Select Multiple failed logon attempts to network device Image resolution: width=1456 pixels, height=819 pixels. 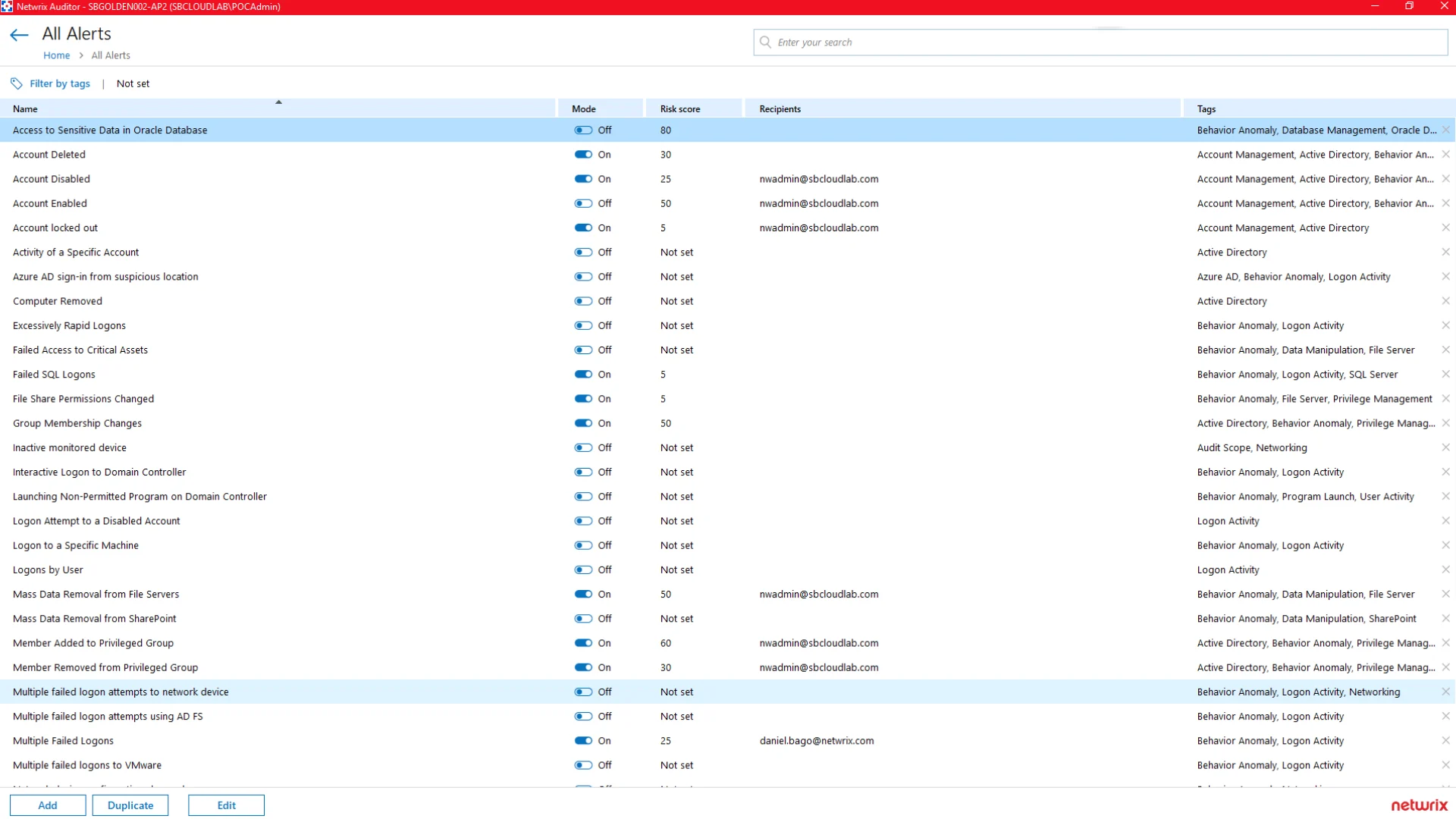(x=728, y=692)
